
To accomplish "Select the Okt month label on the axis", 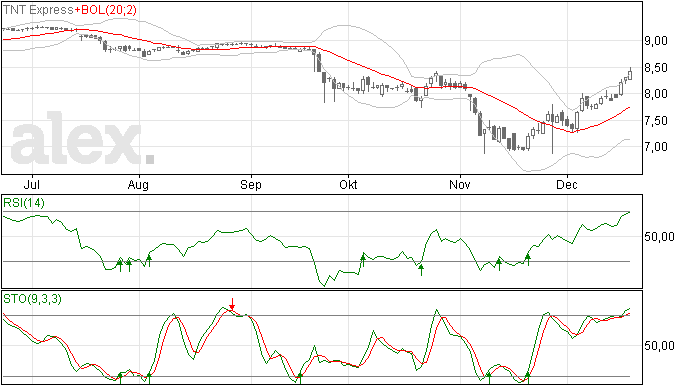I will click(x=348, y=184).
